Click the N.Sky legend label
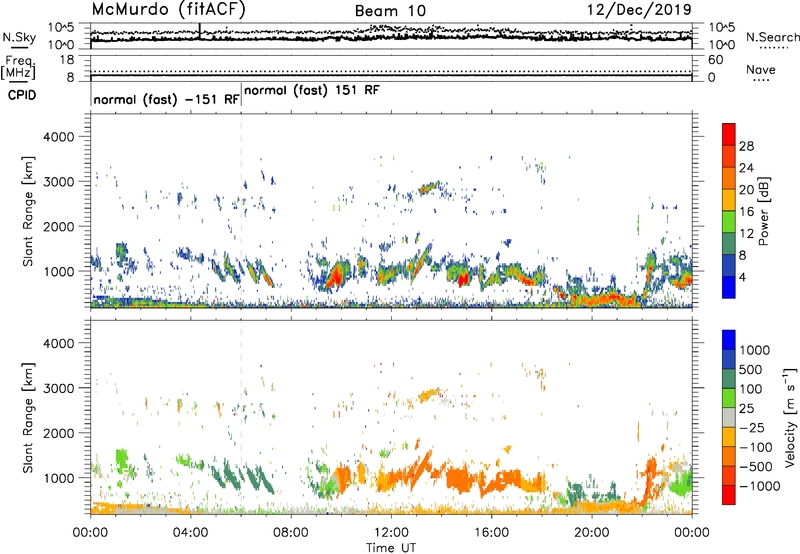This screenshot has width=800, height=554. coord(19,37)
